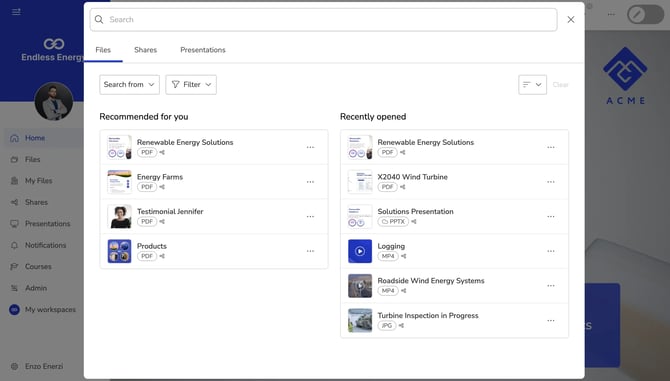
Task: Open more options for Turbine Inspection in Progress
Action: click(x=551, y=320)
